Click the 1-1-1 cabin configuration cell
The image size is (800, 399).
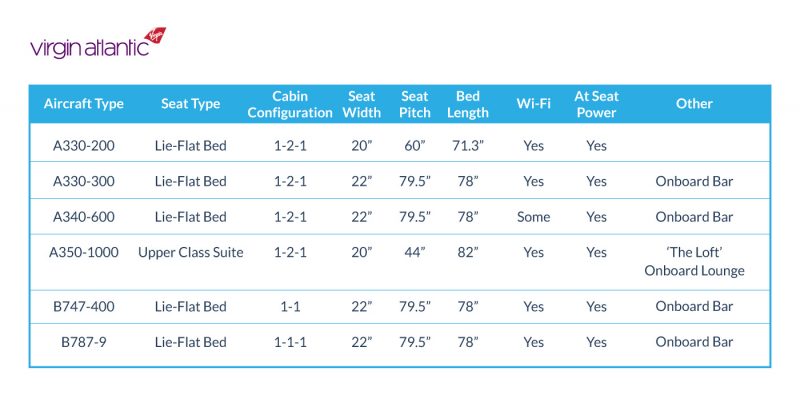pyautogui.click(x=290, y=342)
